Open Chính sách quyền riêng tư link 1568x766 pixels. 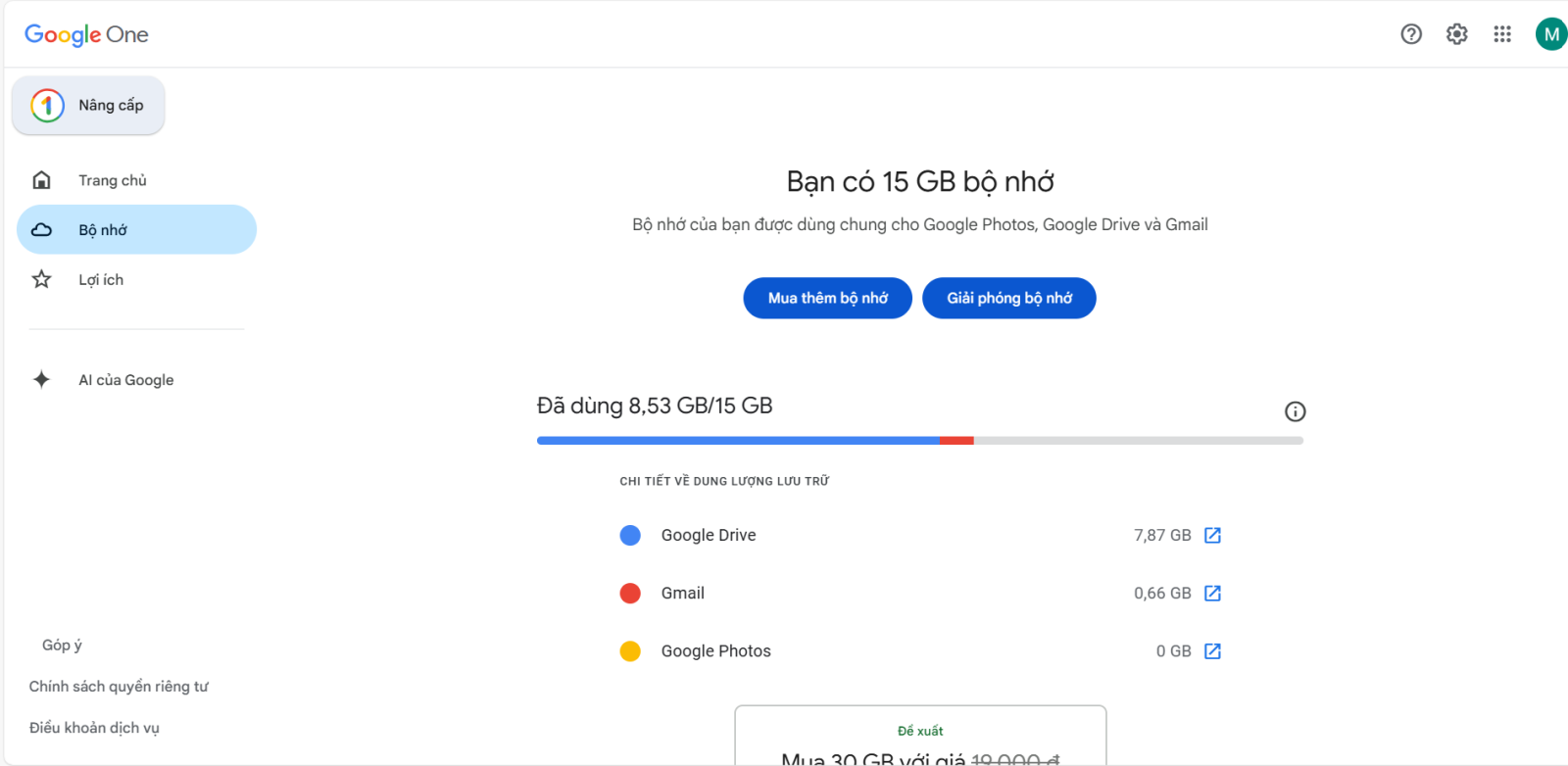click(118, 686)
